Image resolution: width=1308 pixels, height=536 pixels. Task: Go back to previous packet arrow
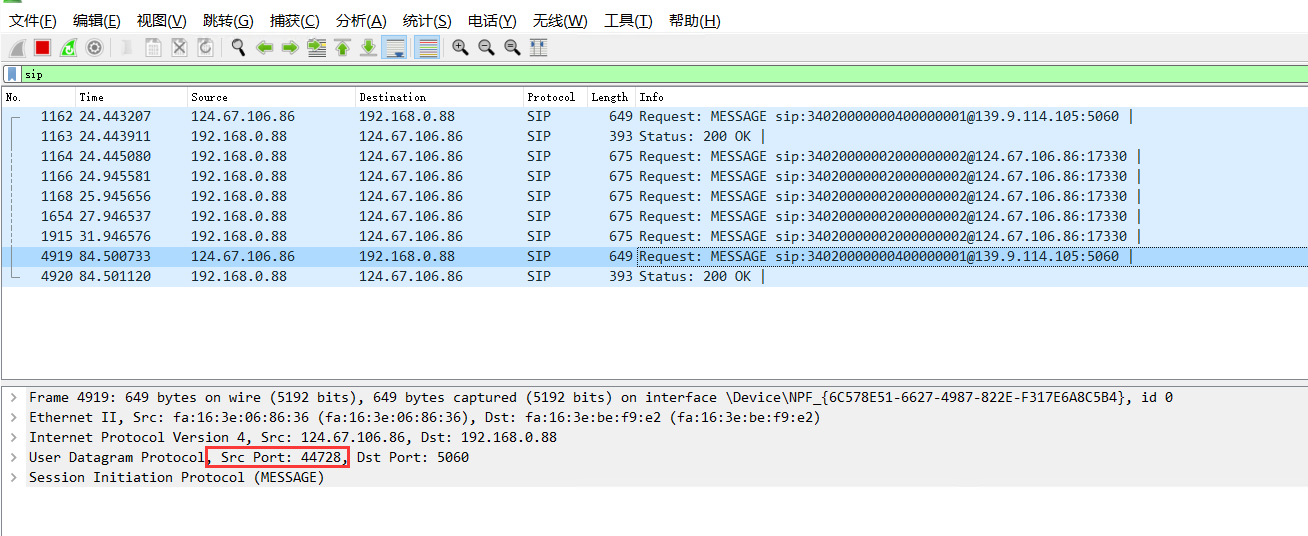tap(264, 47)
